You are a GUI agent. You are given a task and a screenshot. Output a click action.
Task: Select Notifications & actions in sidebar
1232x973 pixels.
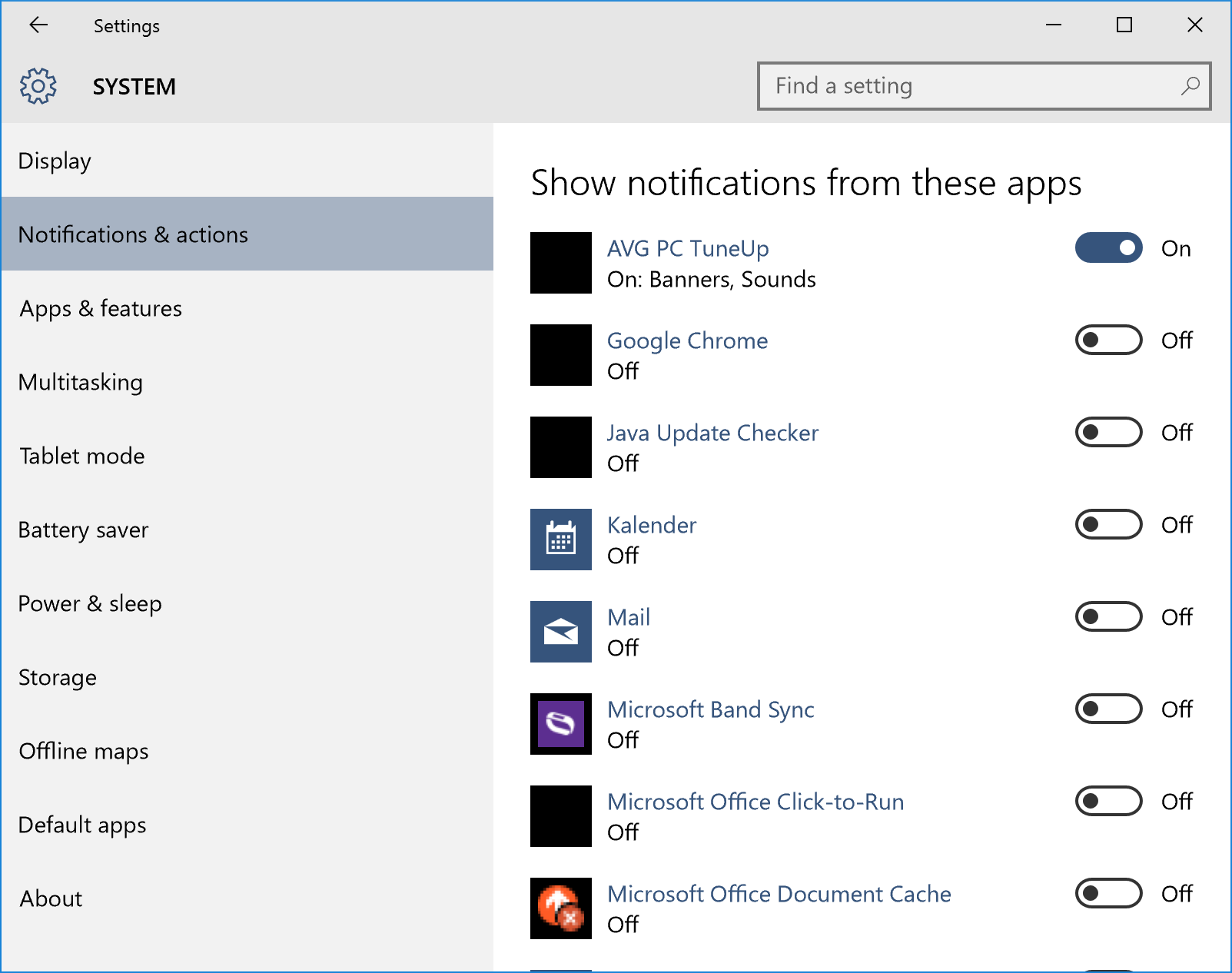tap(247, 234)
